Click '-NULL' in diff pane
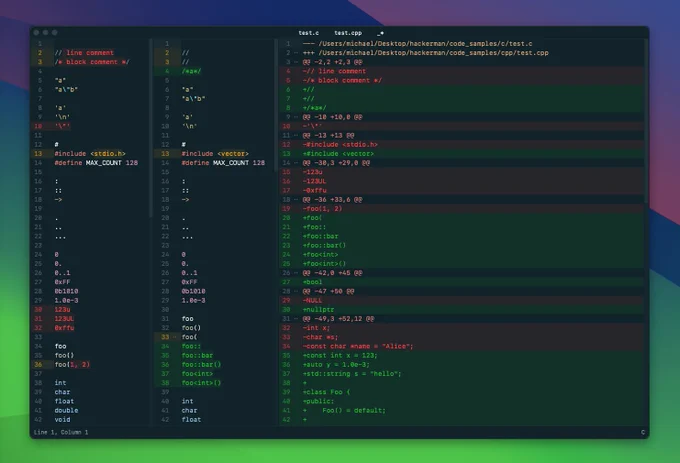 (x=312, y=300)
